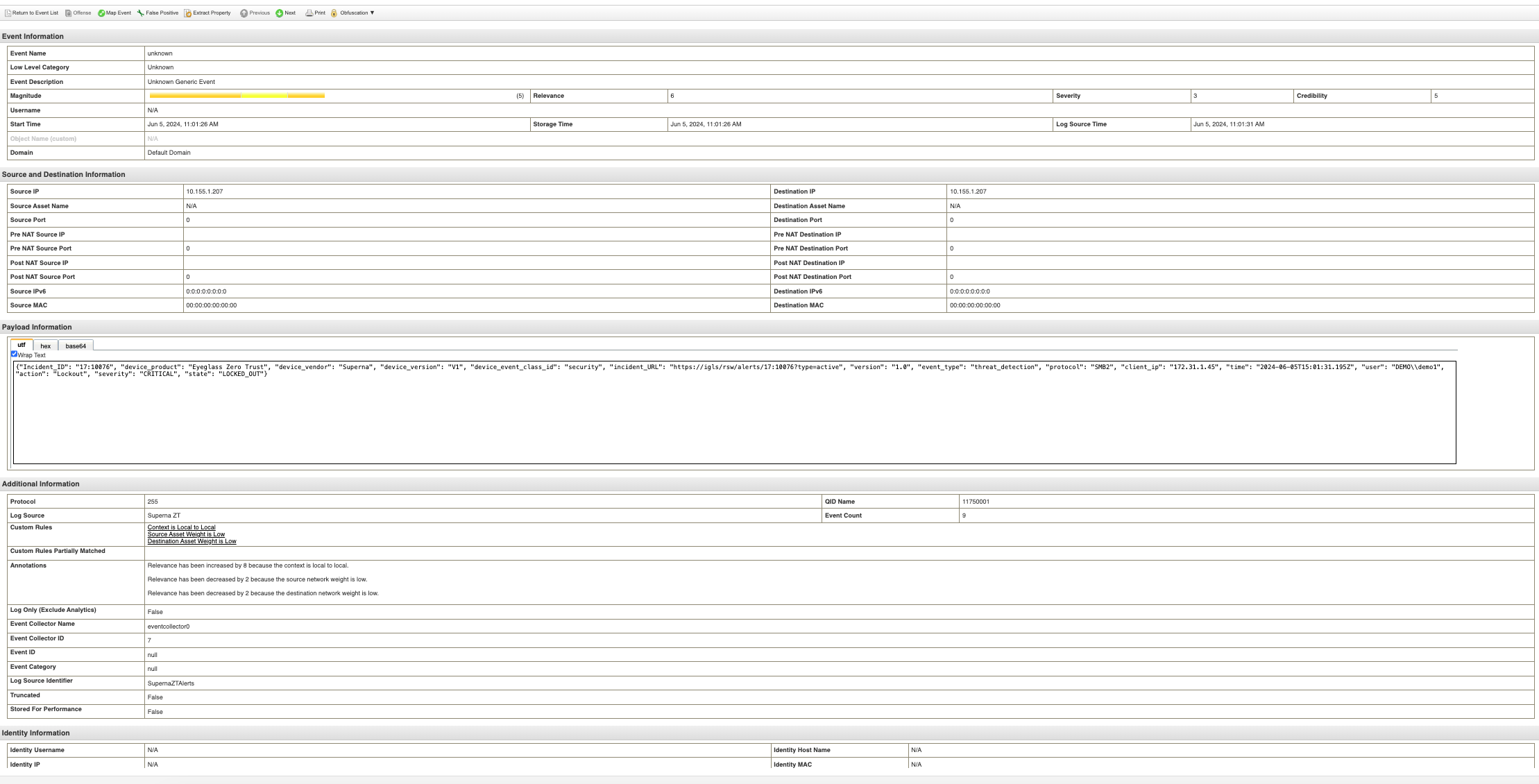Viewport: 1539px width, 784px height.
Task: Go to Previous event arrow icon
Action: pyautogui.click(x=244, y=13)
